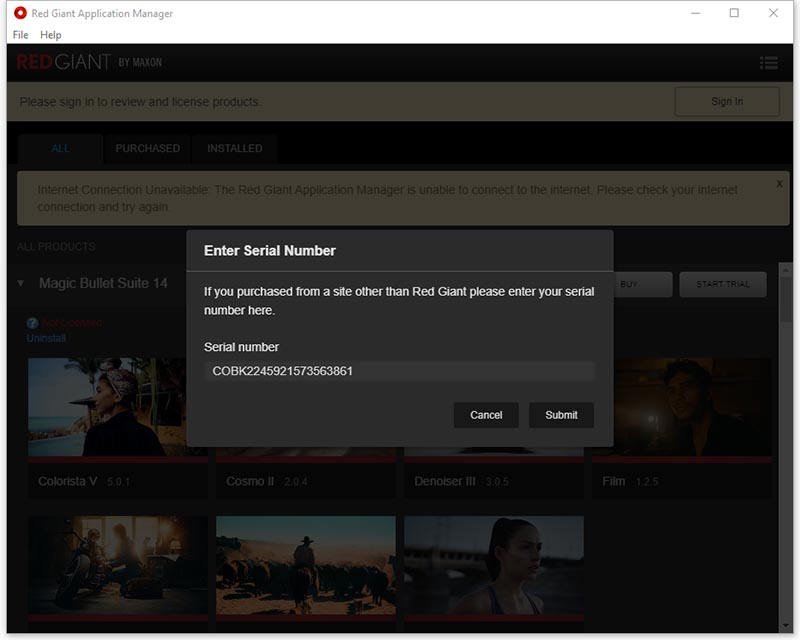Click the Red Giant app icon in title bar
The image size is (800, 640).
20,13
